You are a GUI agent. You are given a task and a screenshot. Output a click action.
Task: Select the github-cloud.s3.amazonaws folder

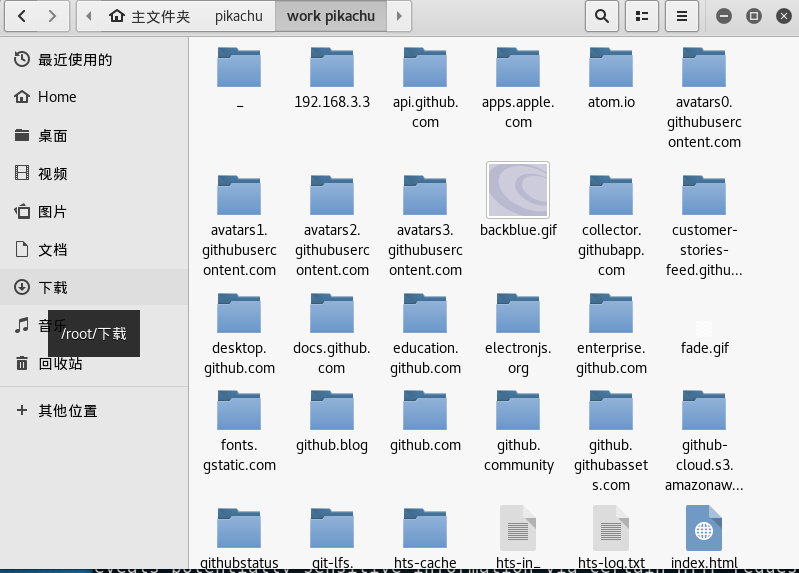point(704,441)
